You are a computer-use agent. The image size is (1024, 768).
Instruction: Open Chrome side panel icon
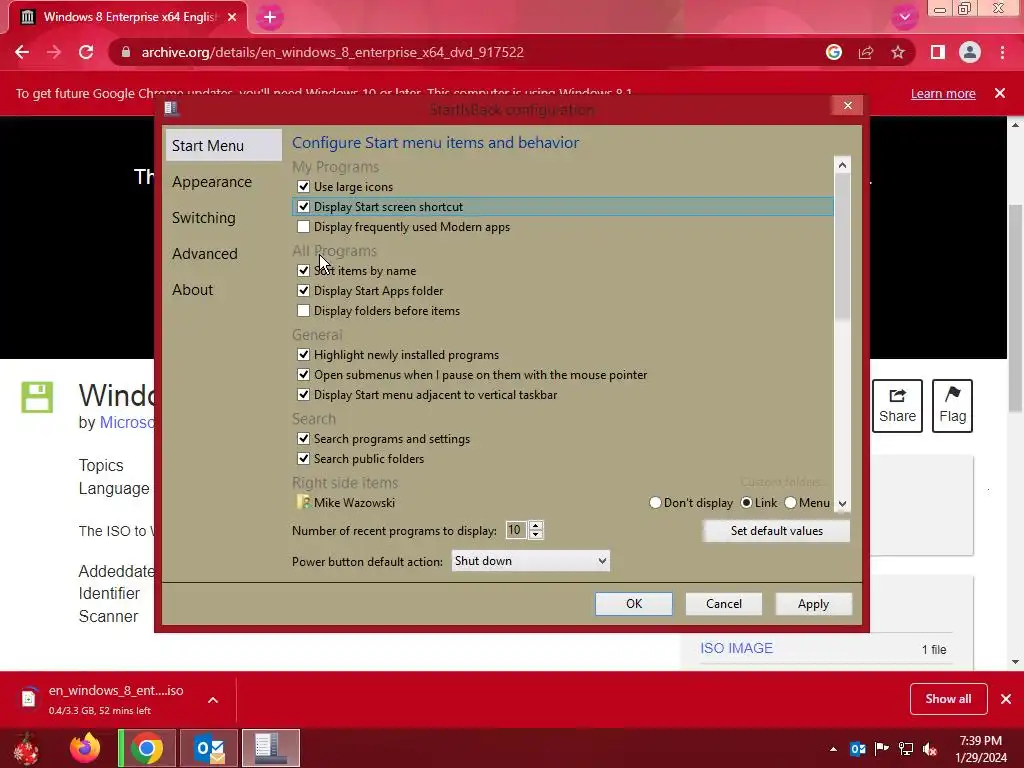(938, 52)
